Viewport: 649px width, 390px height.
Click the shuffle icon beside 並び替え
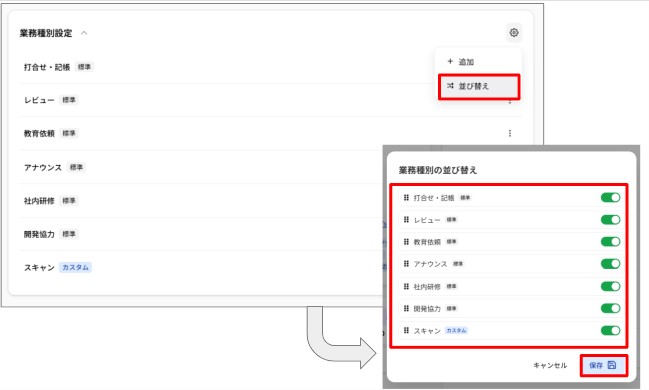click(x=450, y=86)
